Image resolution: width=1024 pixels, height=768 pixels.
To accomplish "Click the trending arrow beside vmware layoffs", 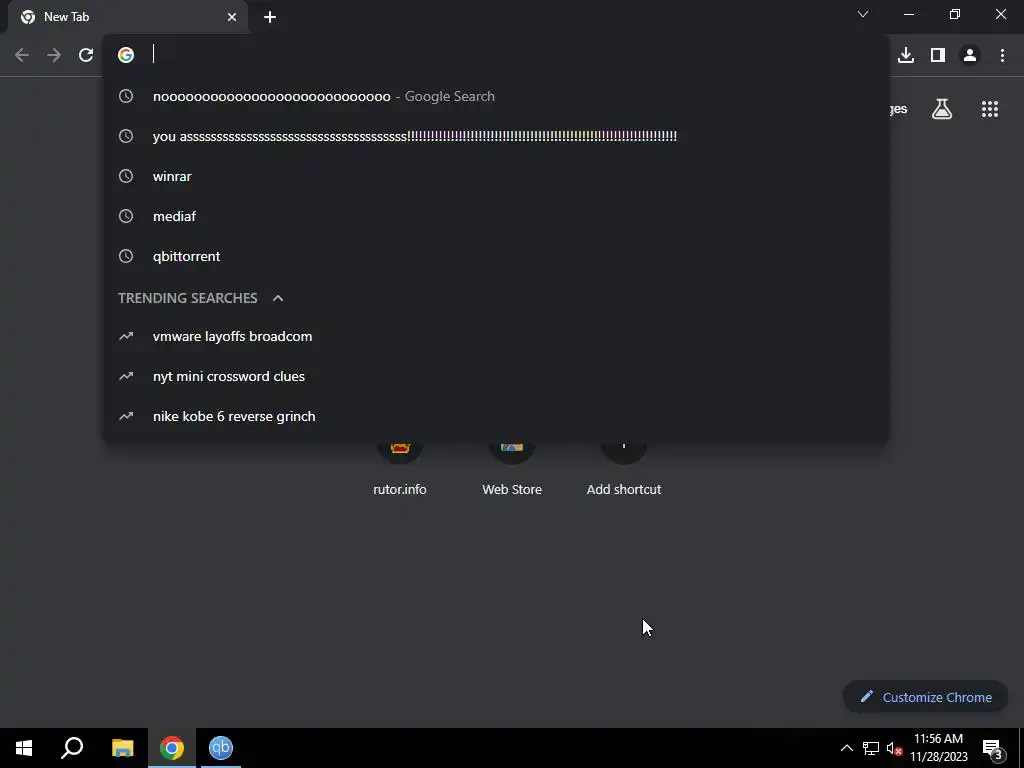I will click(126, 336).
